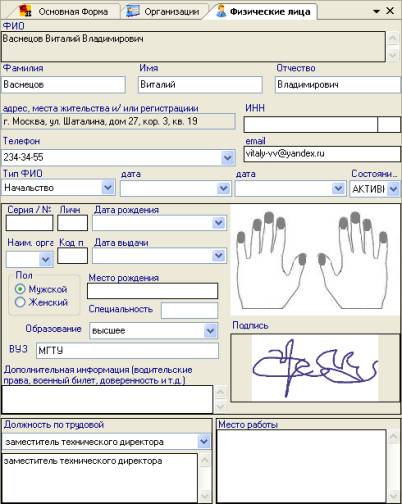Screen dimensions: 402x504
Task: Click the Основная Форма tab icon
Action: pyautogui.click(x=25, y=11)
